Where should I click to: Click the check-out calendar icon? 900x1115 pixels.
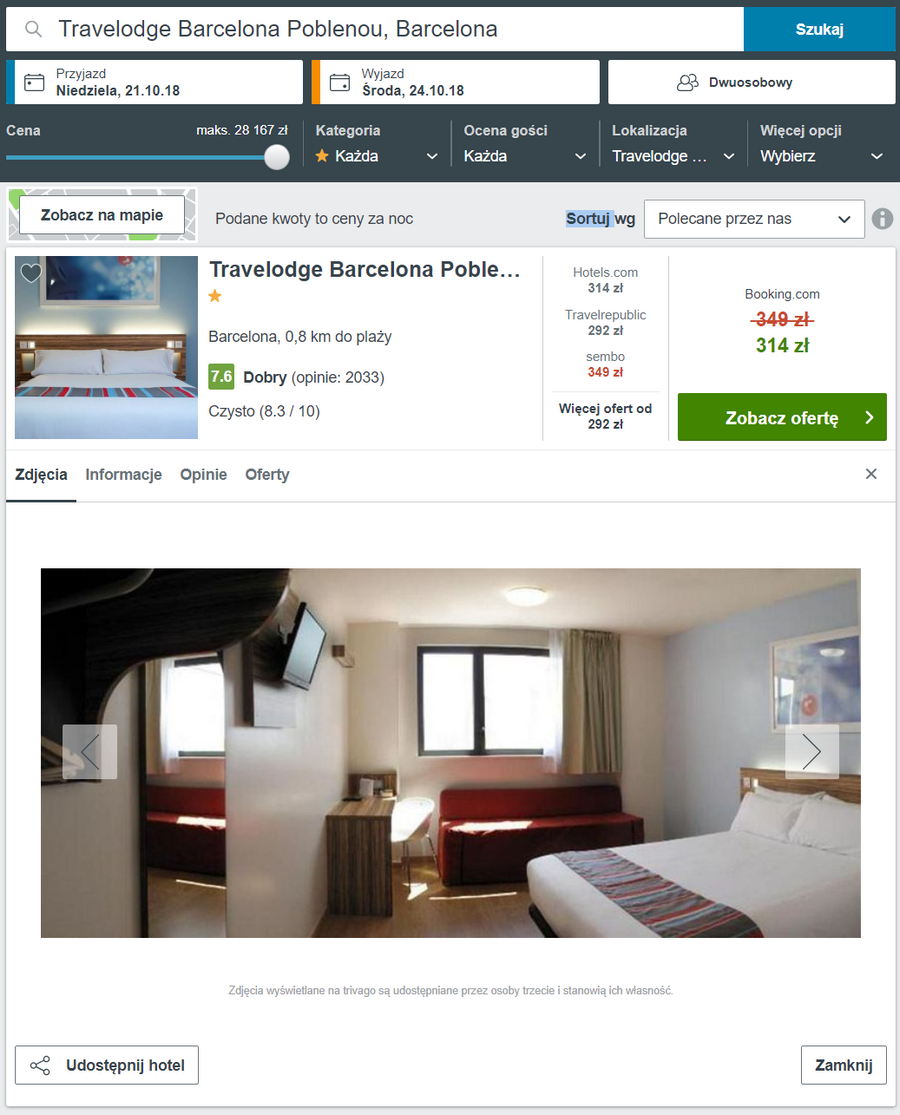point(340,82)
